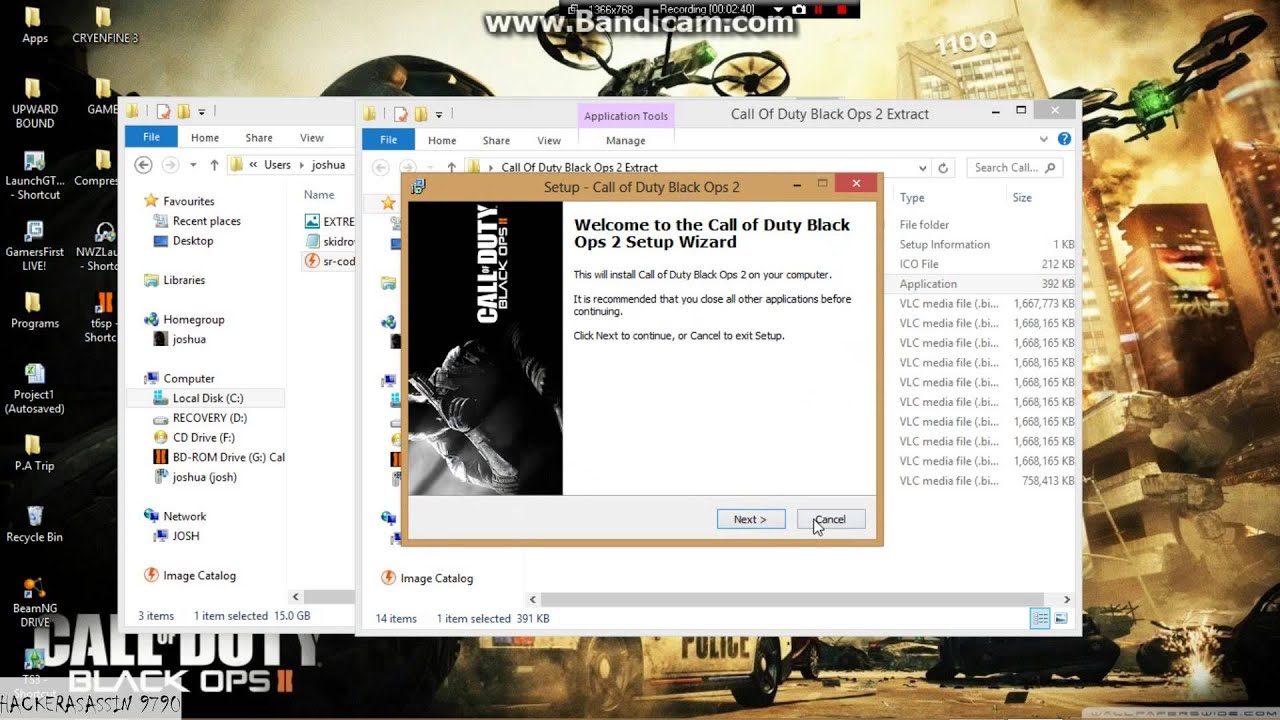The width and height of the screenshot is (1280, 720).
Task: Click the setup wizard title bar icon
Action: [x=418, y=186]
